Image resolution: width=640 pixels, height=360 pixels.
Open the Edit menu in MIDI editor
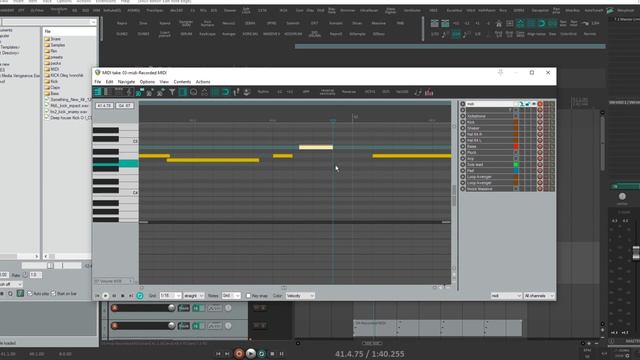(x=109, y=82)
